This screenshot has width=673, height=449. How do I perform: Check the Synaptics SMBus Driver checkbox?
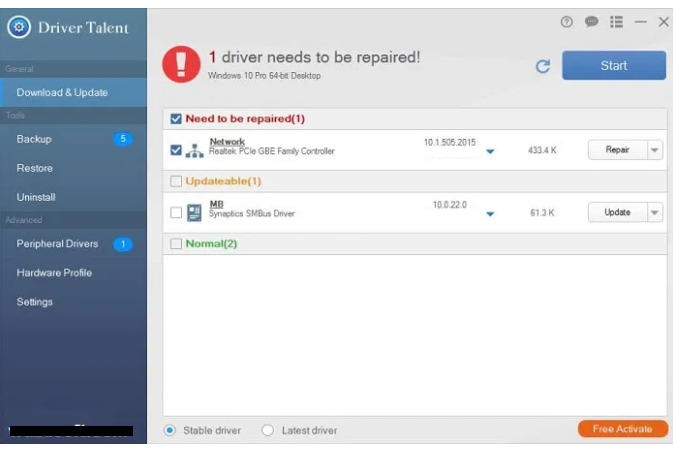tap(176, 212)
